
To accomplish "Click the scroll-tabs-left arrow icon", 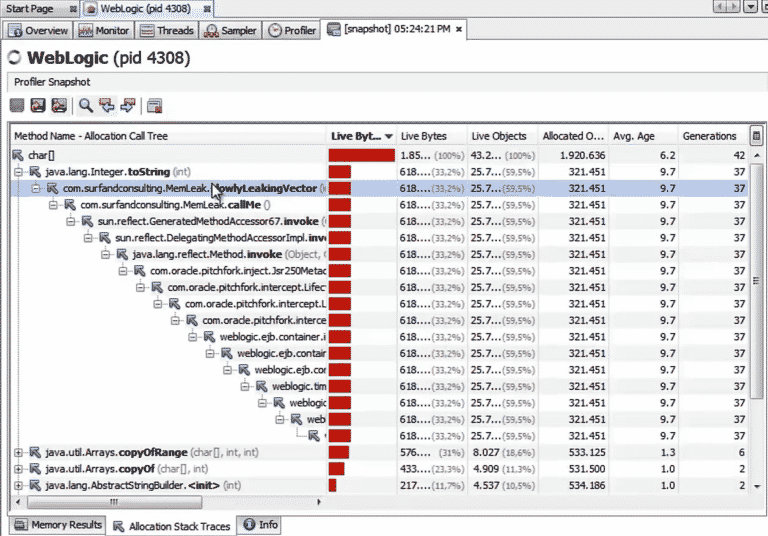I will click(720, 6).
